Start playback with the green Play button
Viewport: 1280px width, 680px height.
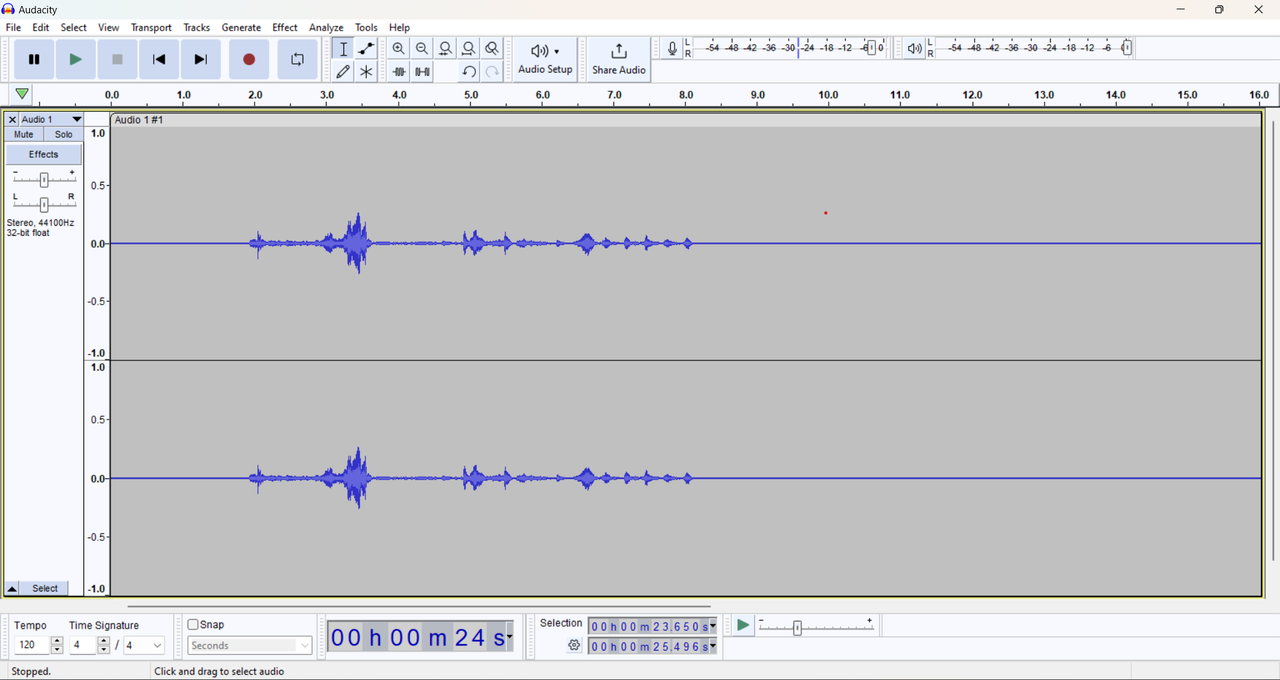(76, 60)
